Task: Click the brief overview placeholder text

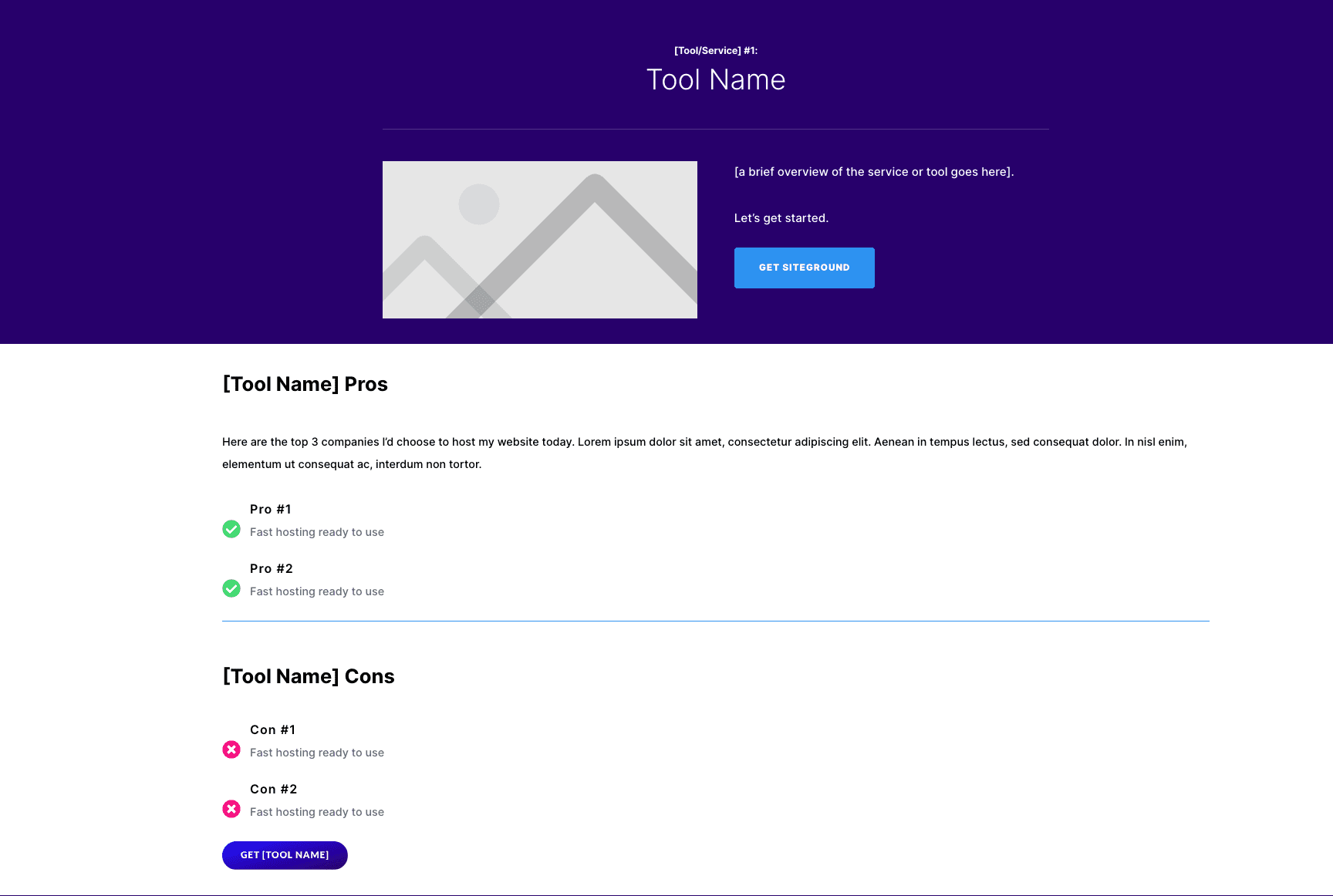Action: coord(873,171)
